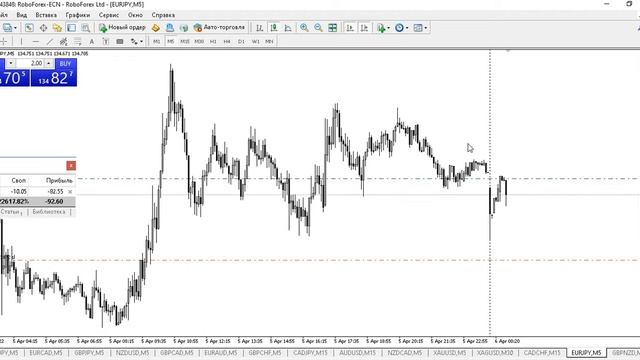Open the chart templates icon

pyautogui.click(x=418, y=28)
